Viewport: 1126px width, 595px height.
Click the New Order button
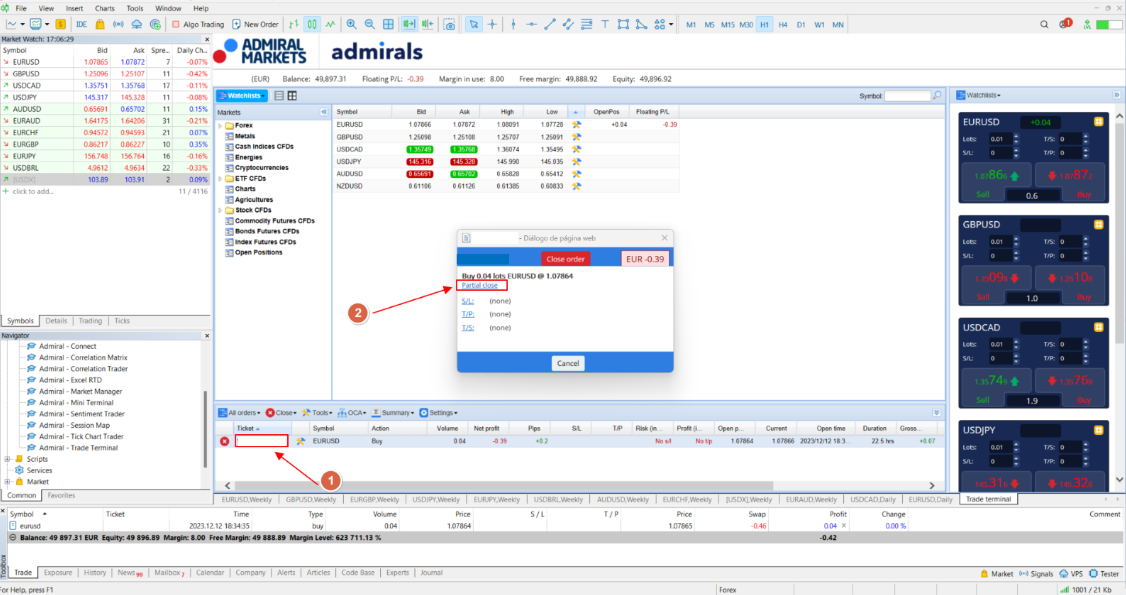[255, 24]
